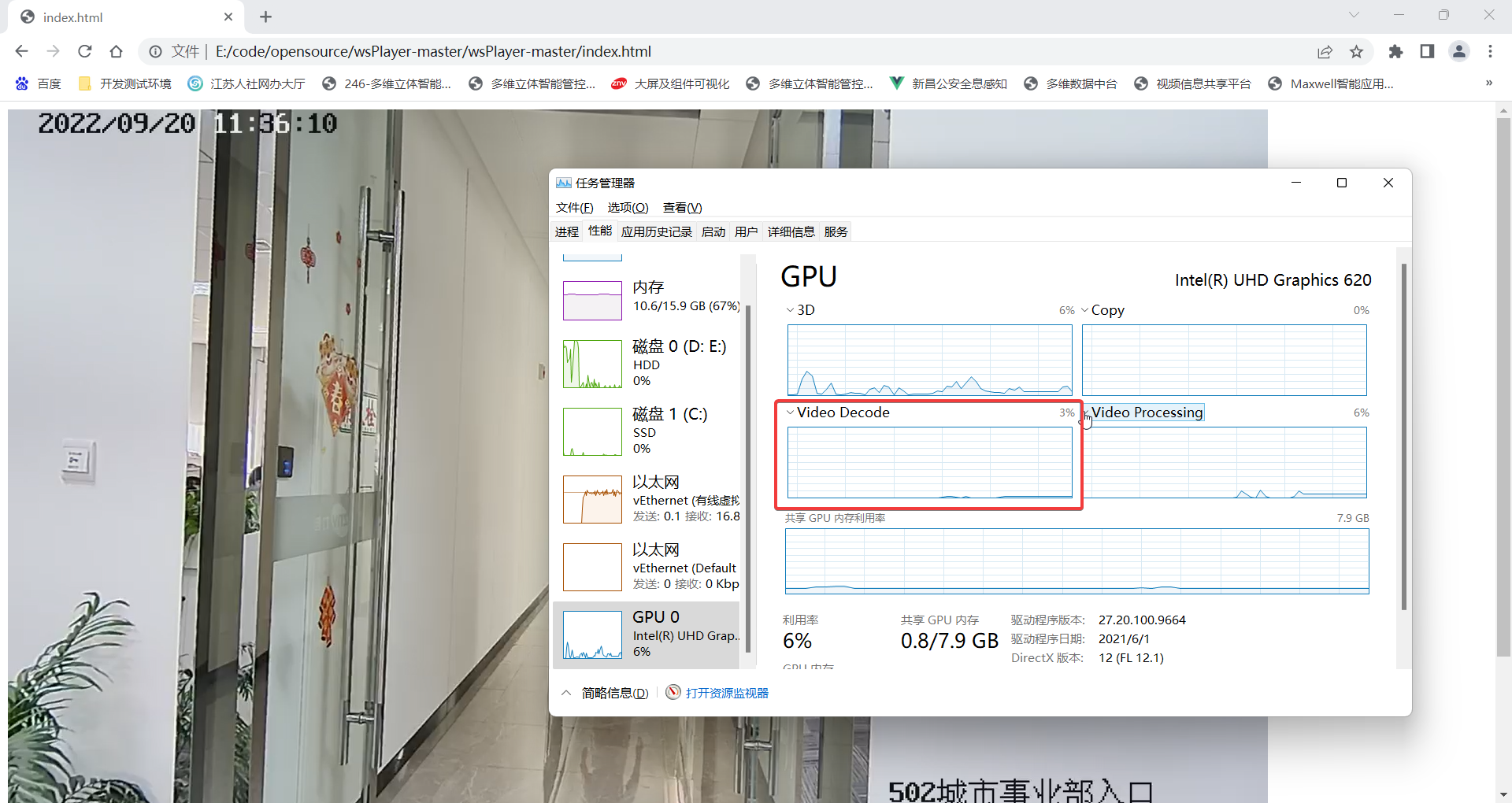Click the browser back arrow icon
This screenshot has width=1512, height=803.
[21, 51]
